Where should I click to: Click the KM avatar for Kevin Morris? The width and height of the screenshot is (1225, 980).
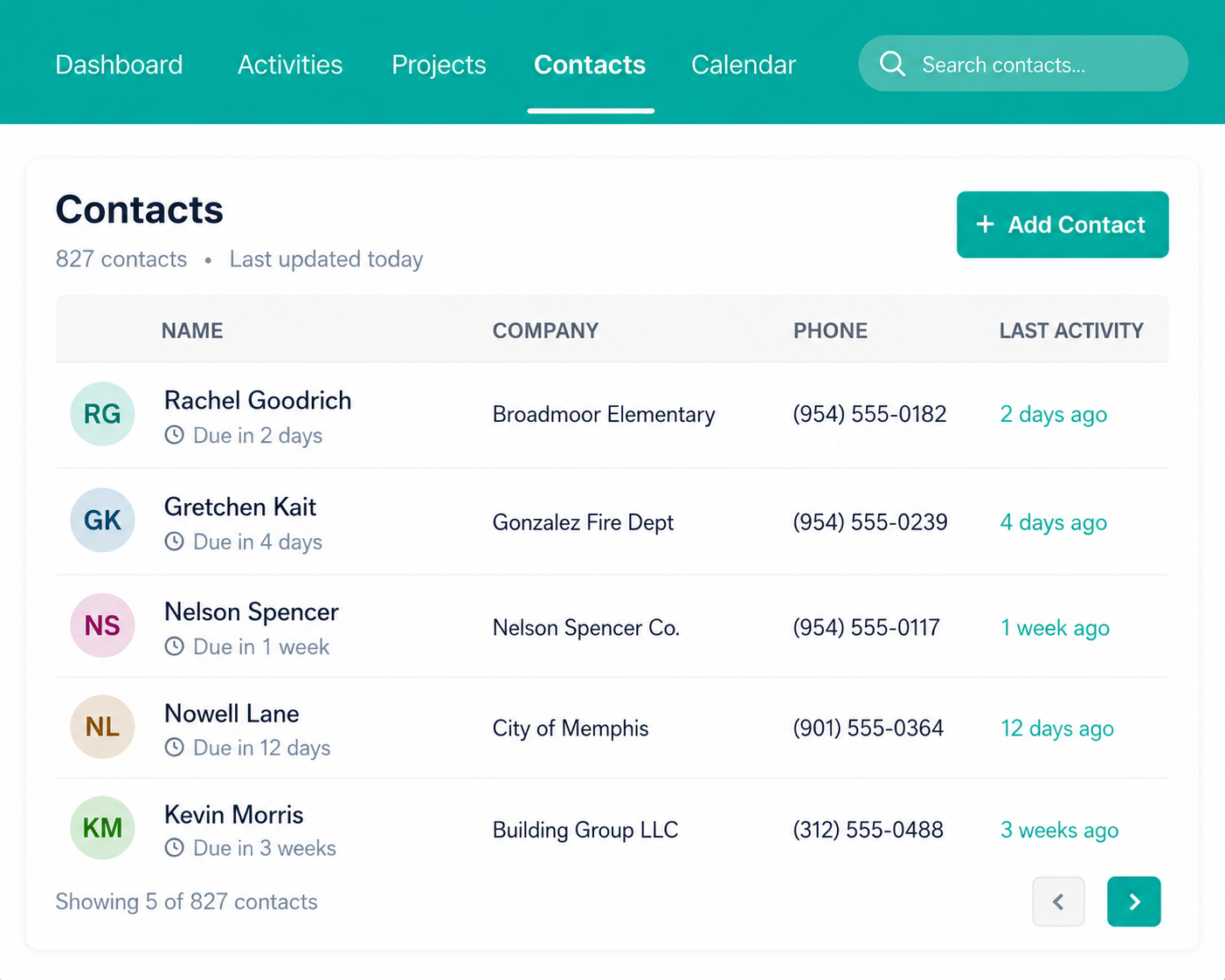pos(102,828)
